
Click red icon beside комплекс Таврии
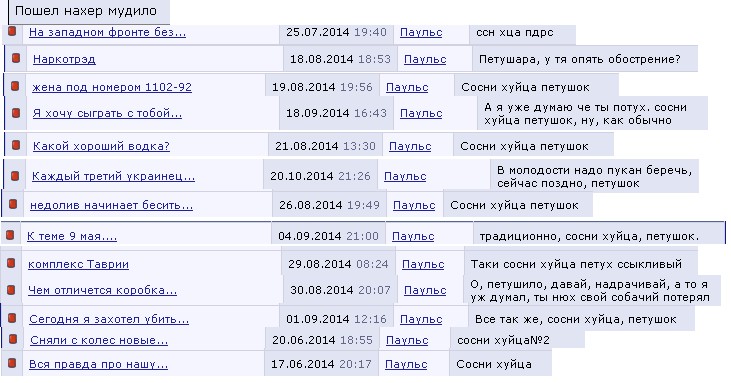point(11,263)
